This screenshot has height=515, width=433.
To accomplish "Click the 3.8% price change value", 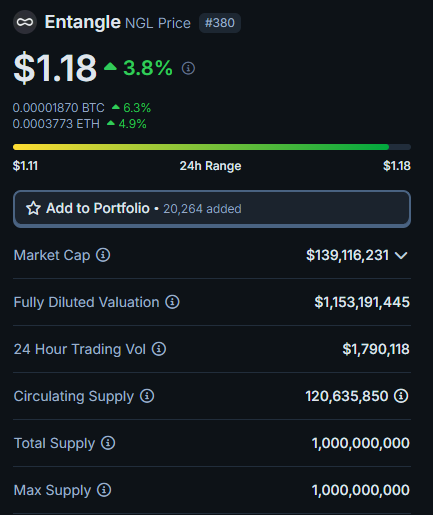I will click(x=148, y=68).
